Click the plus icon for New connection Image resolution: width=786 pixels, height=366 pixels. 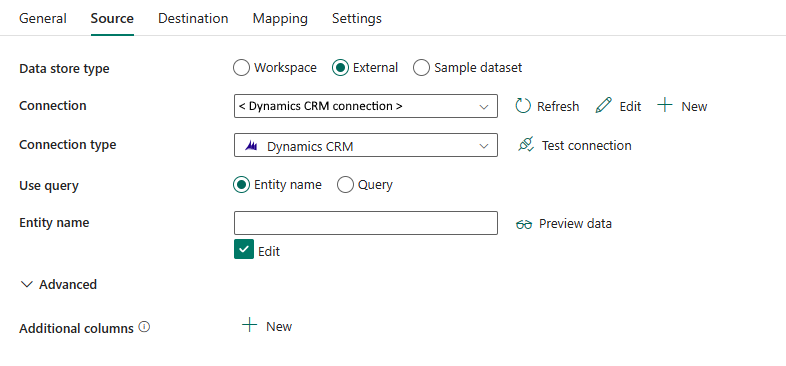[x=665, y=105]
